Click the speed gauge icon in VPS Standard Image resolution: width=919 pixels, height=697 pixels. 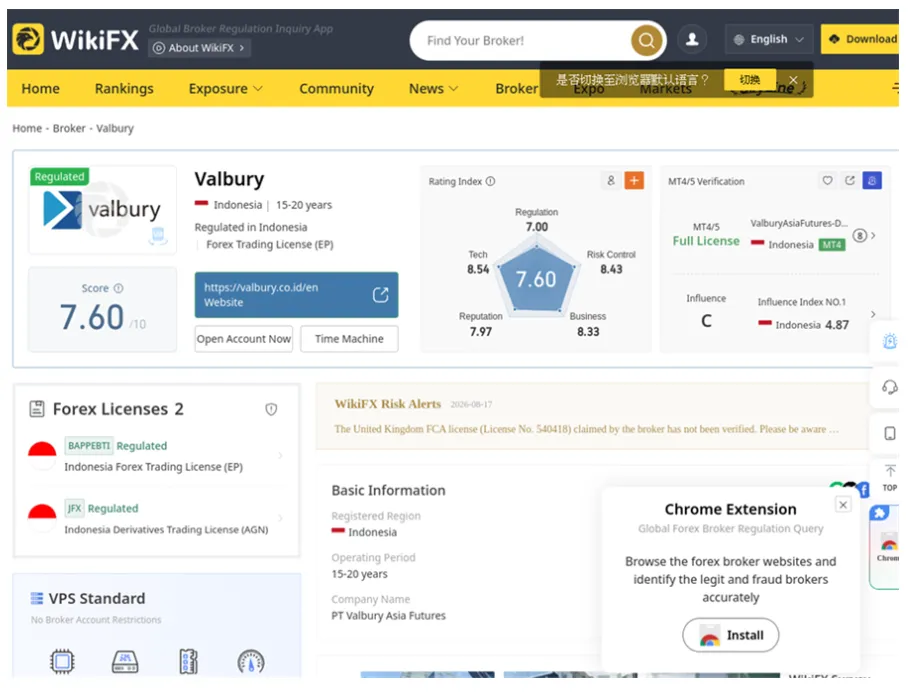pos(251,662)
